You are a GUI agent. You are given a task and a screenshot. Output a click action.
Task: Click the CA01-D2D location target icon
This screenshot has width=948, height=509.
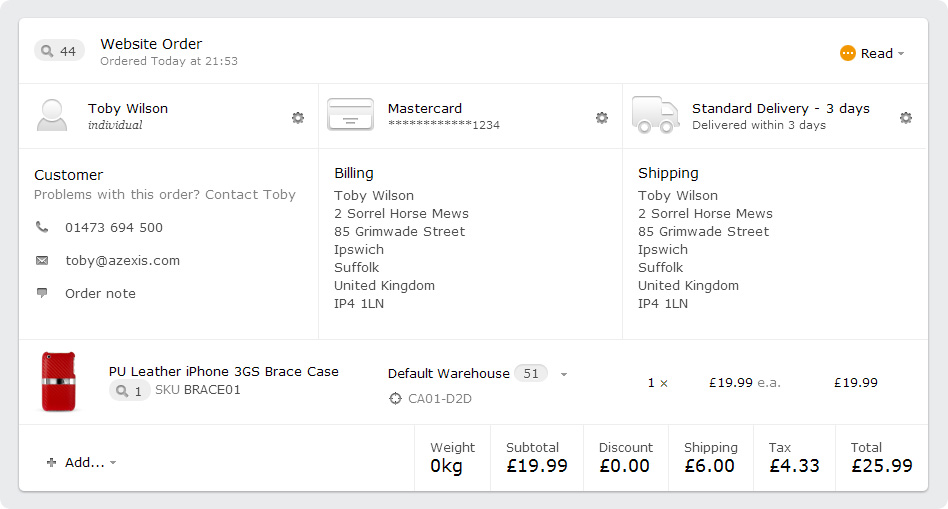tap(395, 398)
